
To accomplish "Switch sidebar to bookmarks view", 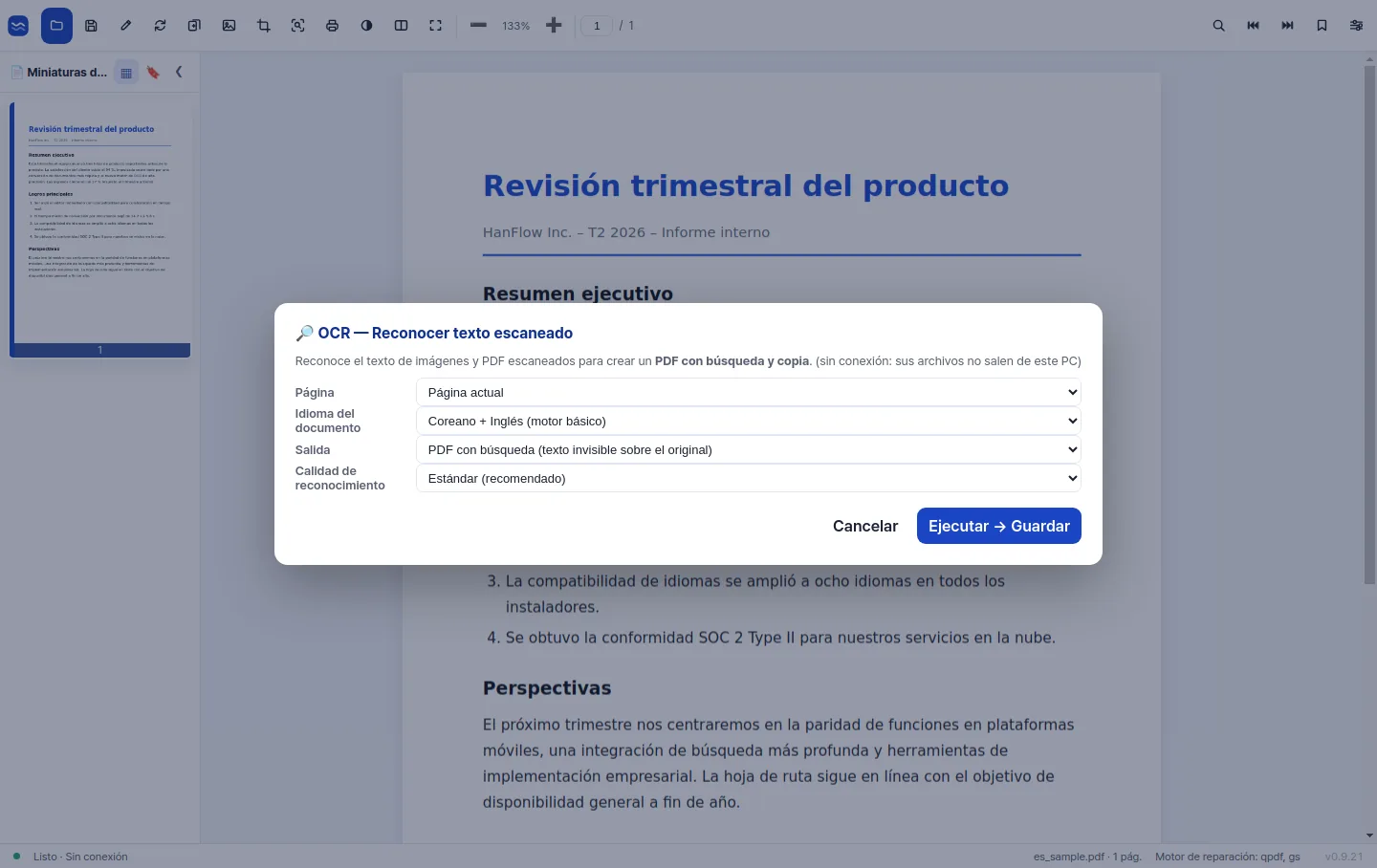I will tap(153, 73).
